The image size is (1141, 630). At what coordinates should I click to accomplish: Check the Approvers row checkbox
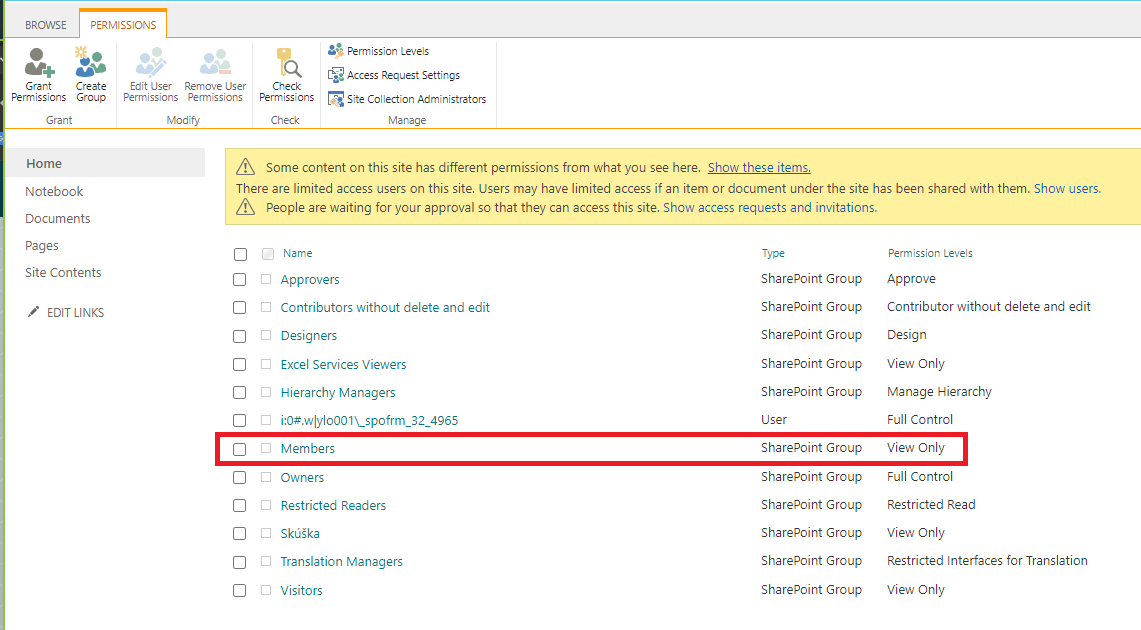coord(240,279)
